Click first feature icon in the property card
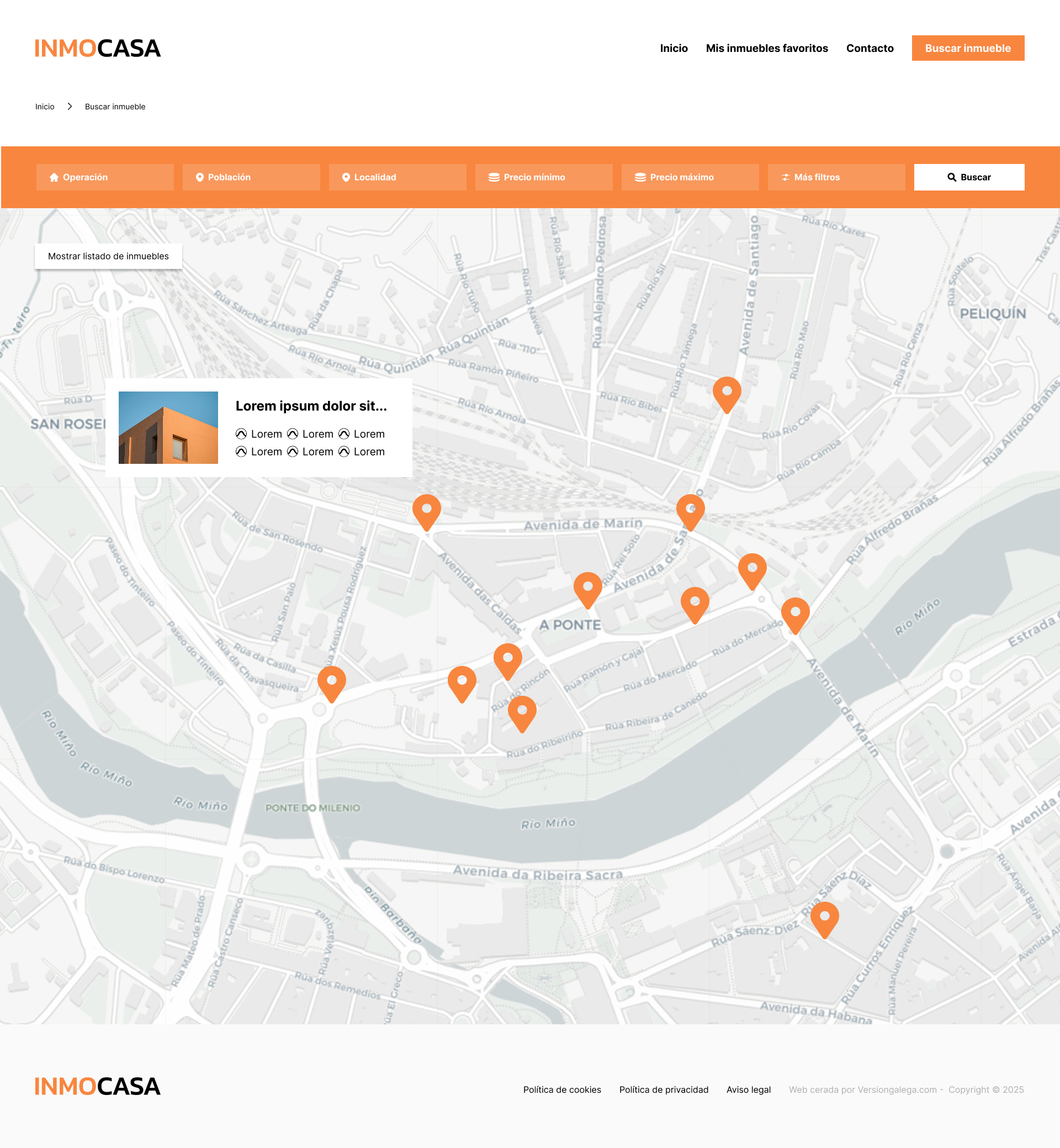The width and height of the screenshot is (1060, 1148). [x=241, y=433]
